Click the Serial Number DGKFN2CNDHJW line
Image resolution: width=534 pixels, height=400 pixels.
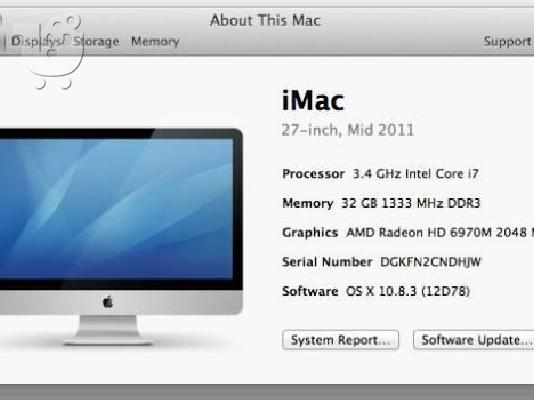pos(381,262)
